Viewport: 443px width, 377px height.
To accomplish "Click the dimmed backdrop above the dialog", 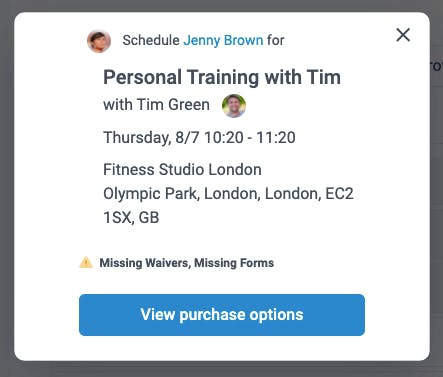I will coord(221,6).
